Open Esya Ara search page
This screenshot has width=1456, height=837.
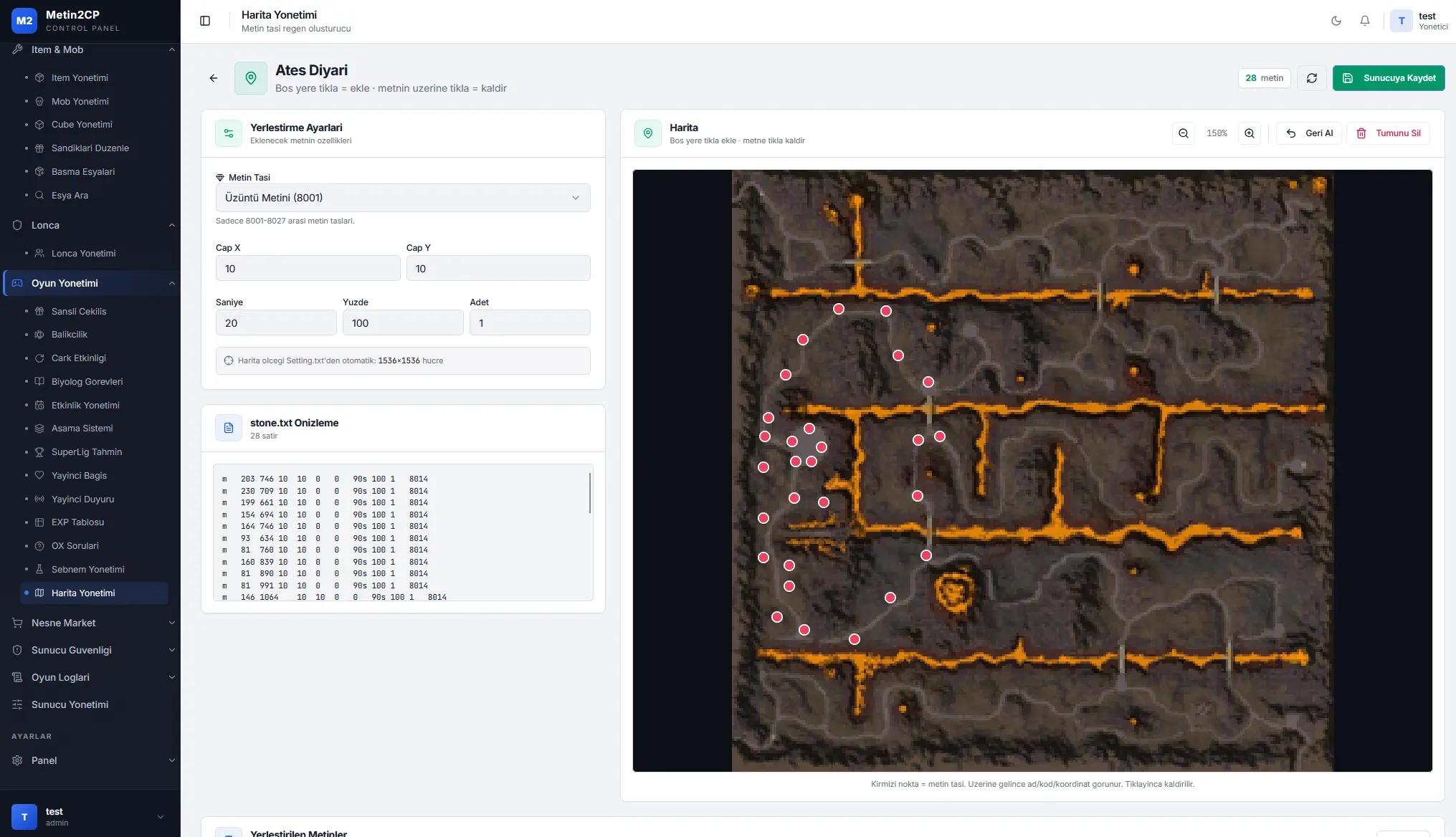click(x=70, y=195)
